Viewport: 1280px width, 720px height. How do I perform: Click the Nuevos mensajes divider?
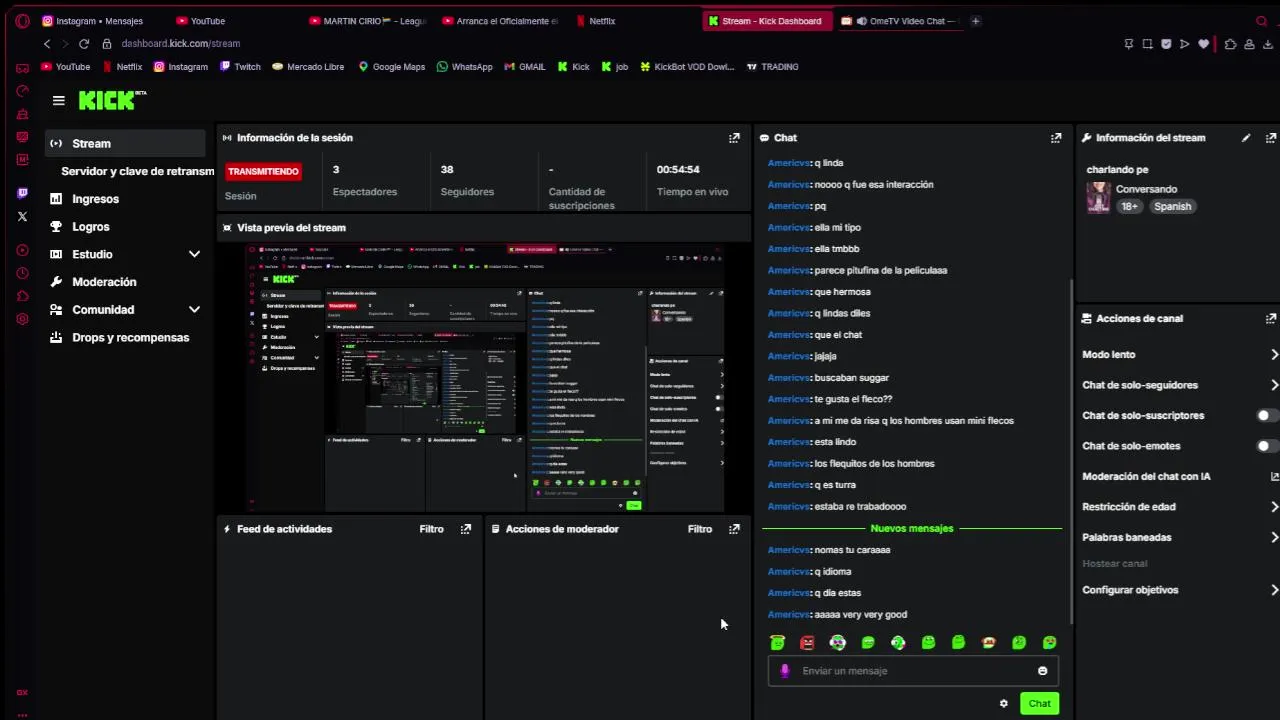click(x=912, y=528)
